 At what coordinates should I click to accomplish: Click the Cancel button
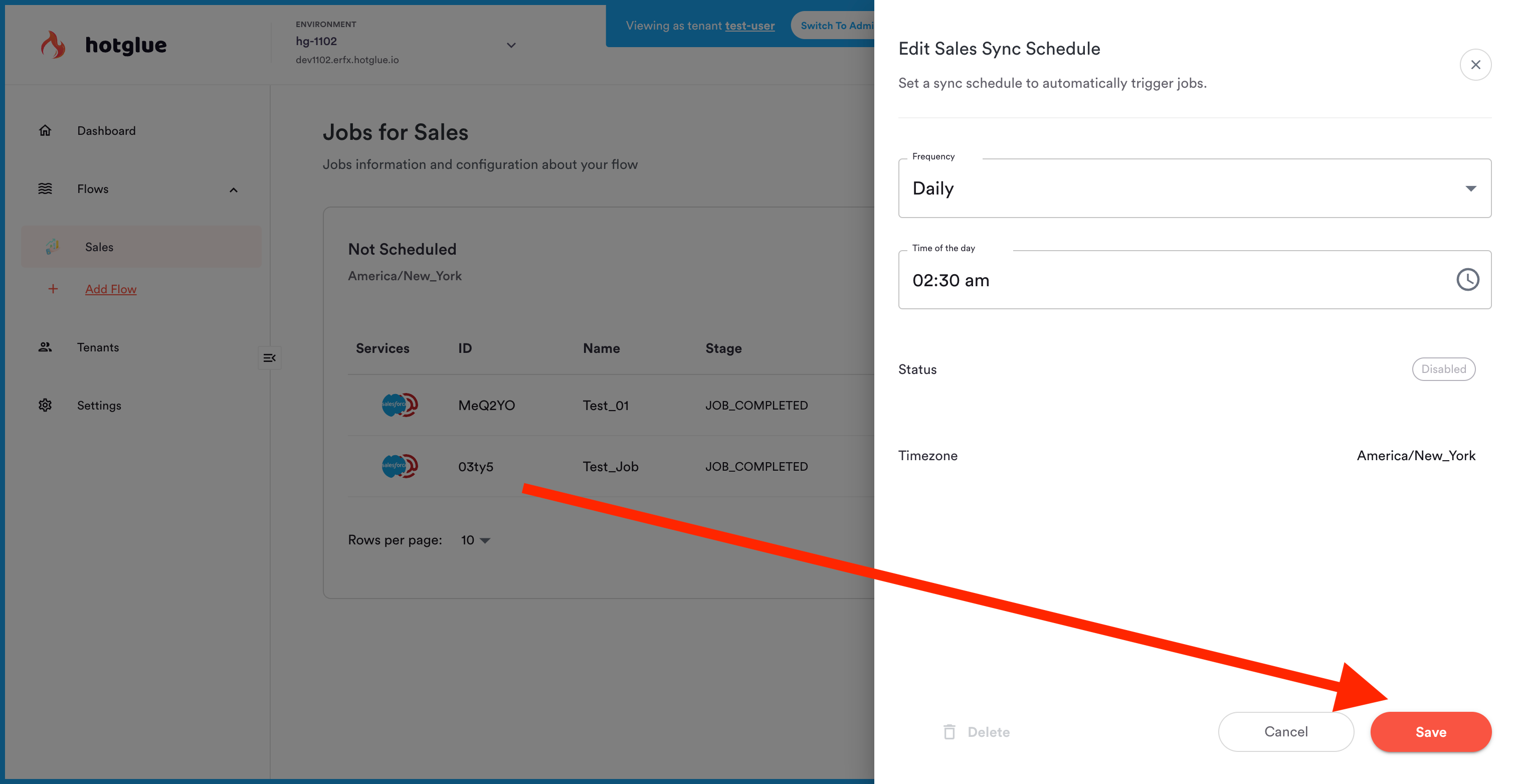1285,731
